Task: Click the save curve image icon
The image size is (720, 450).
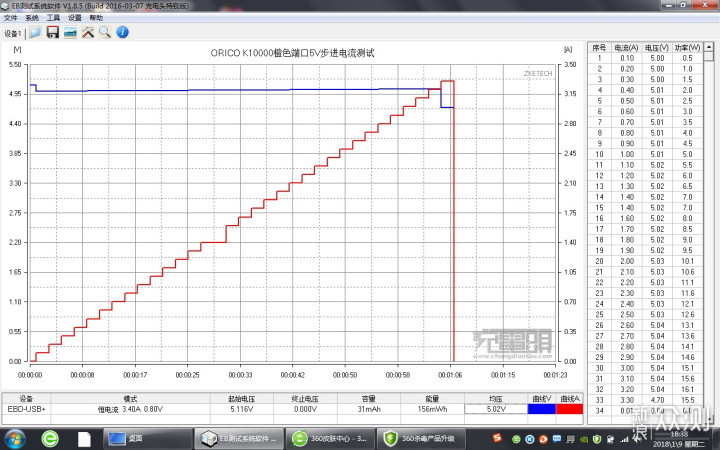Action: tap(70, 32)
